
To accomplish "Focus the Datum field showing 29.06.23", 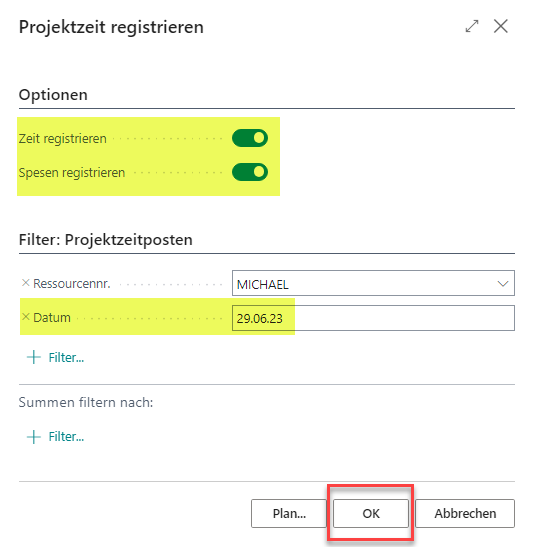I will click(x=373, y=318).
